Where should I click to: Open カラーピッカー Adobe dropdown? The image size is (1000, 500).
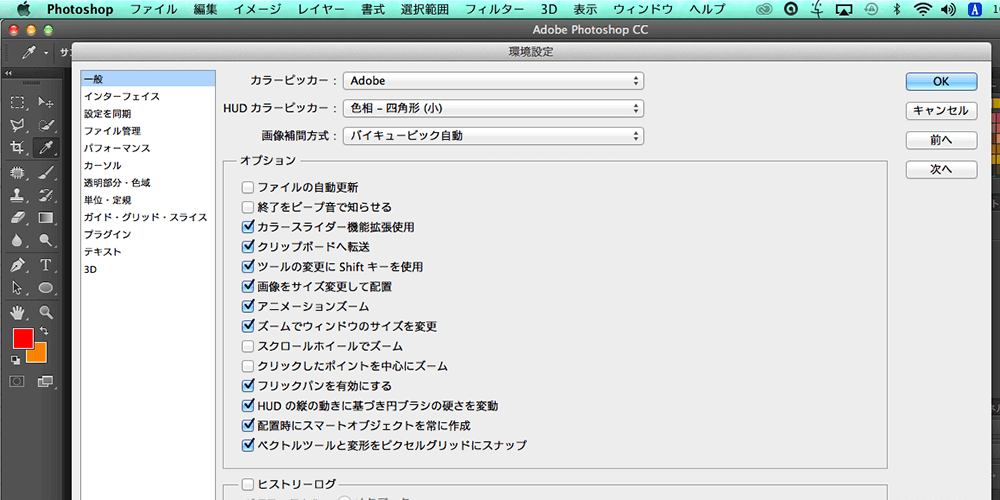[493, 81]
